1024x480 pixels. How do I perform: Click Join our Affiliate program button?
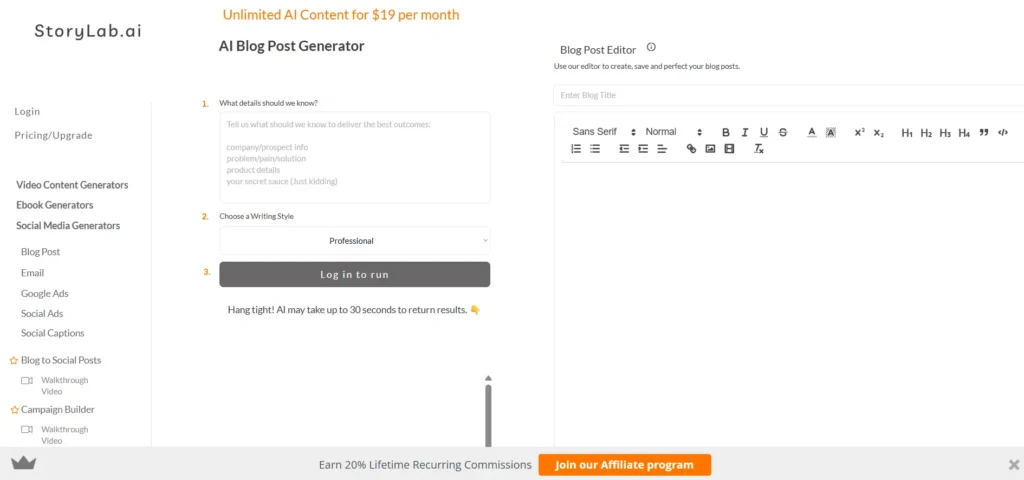pos(624,465)
